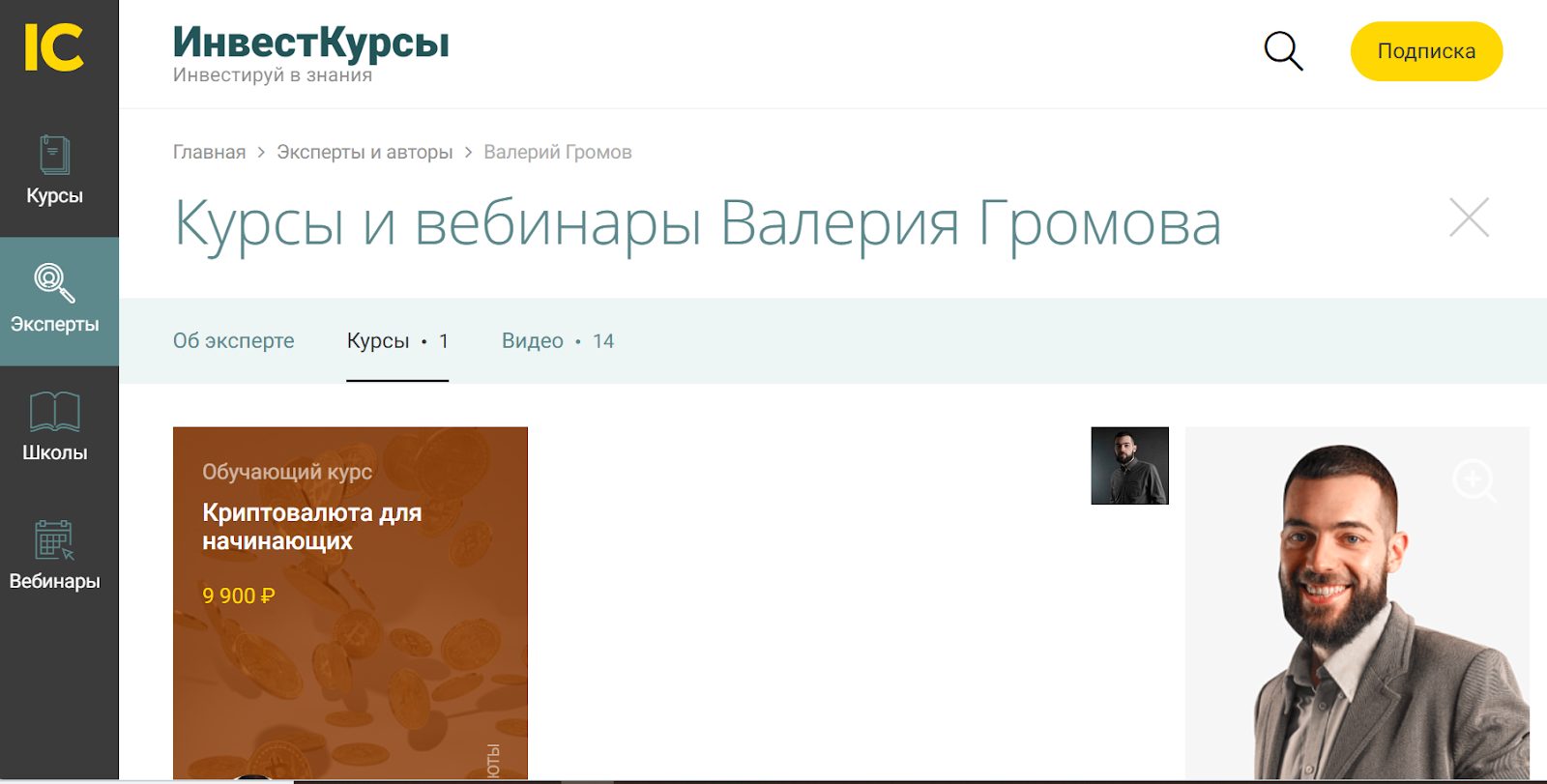Close the expert page with X icon
This screenshot has height=784, width=1547.
pos(1469,218)
